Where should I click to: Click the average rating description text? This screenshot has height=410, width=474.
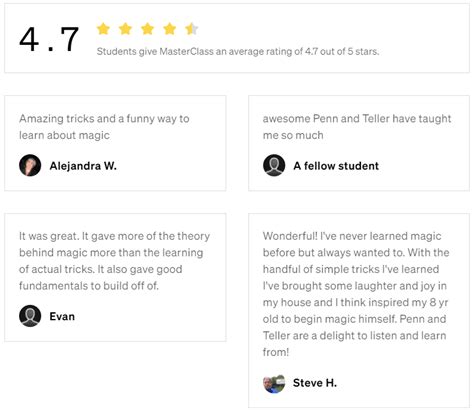coord(238,52)
